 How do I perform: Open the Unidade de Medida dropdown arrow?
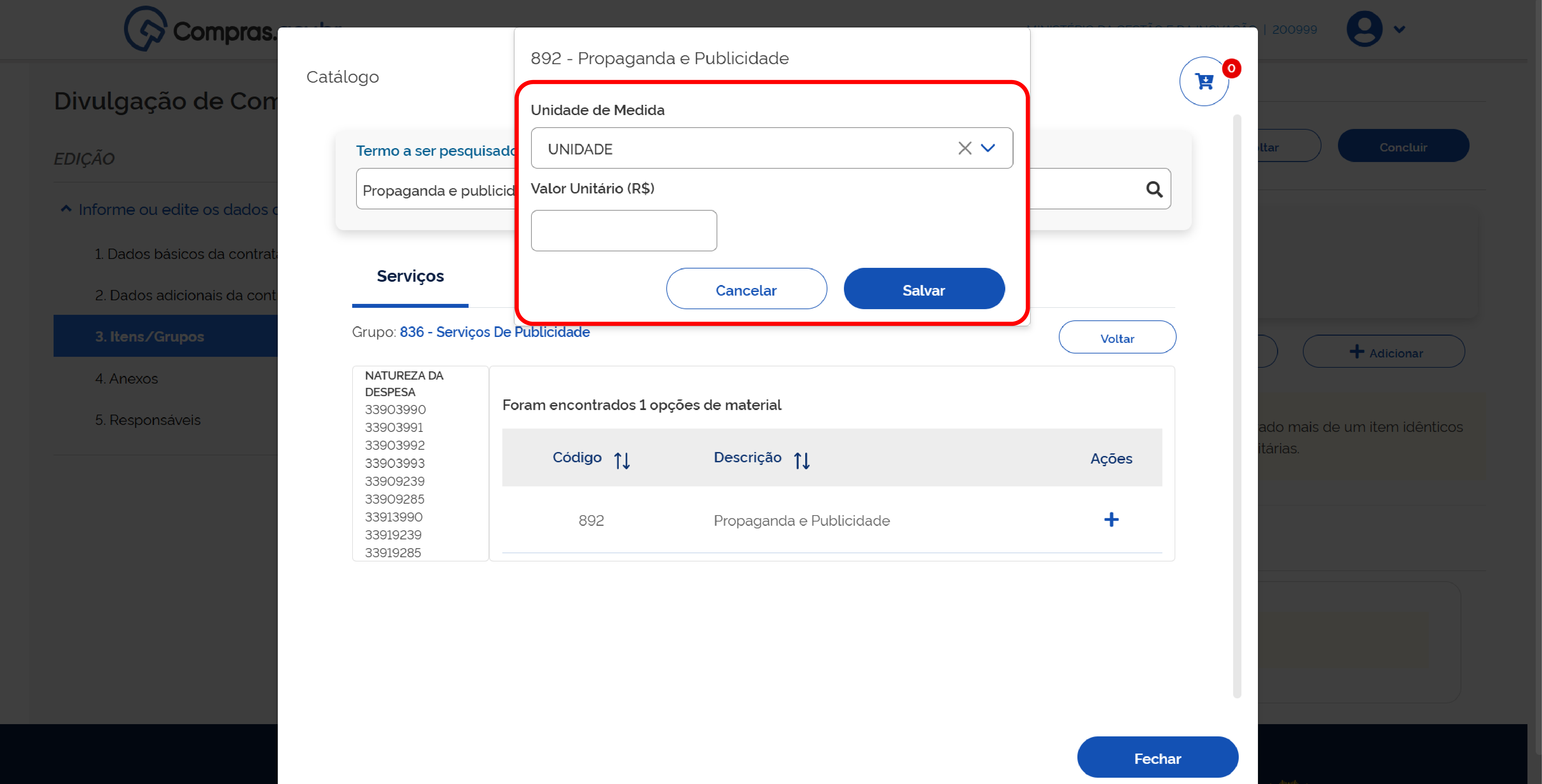pos(988,148)
